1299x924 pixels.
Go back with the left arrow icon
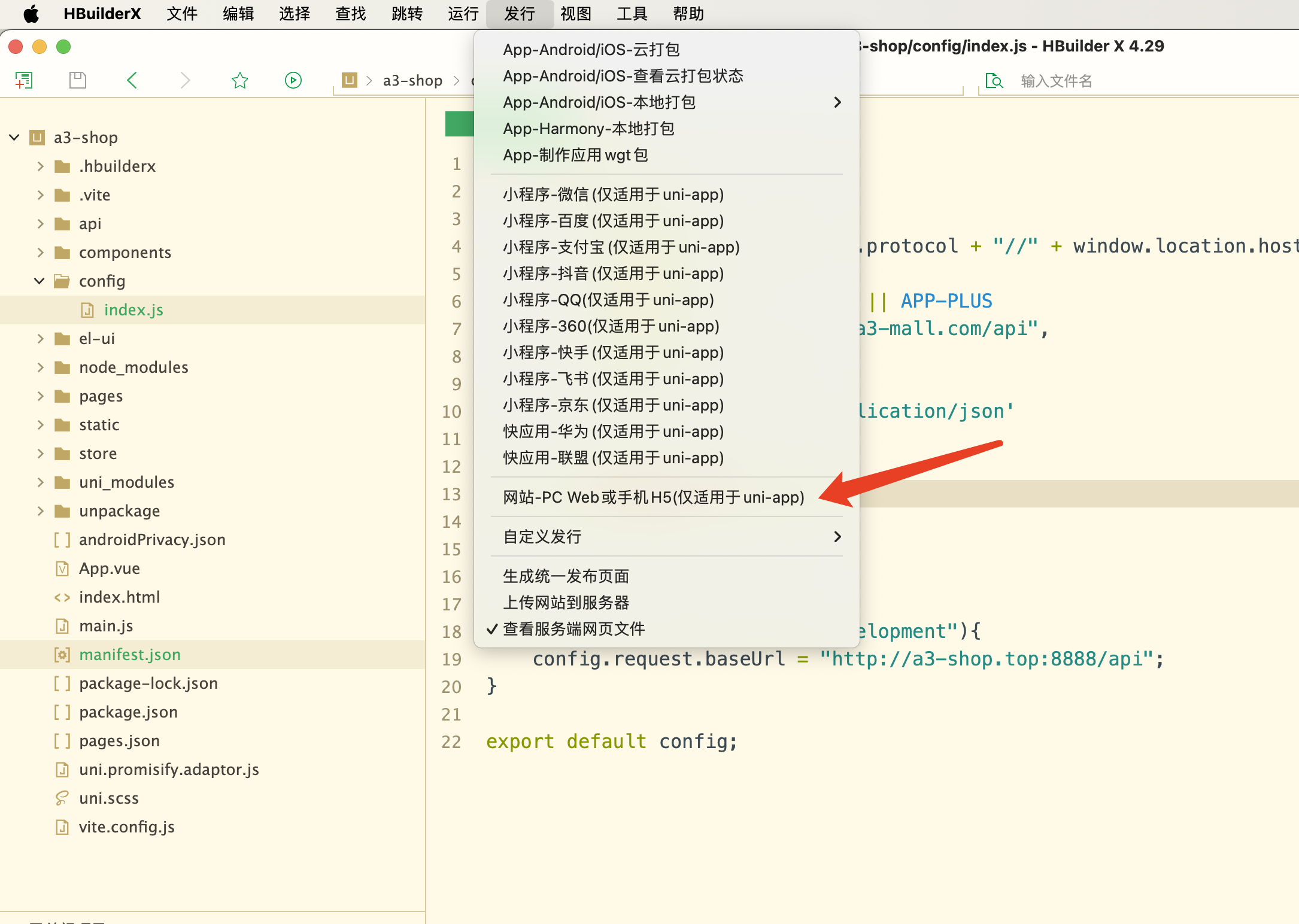tap(132, 80)
